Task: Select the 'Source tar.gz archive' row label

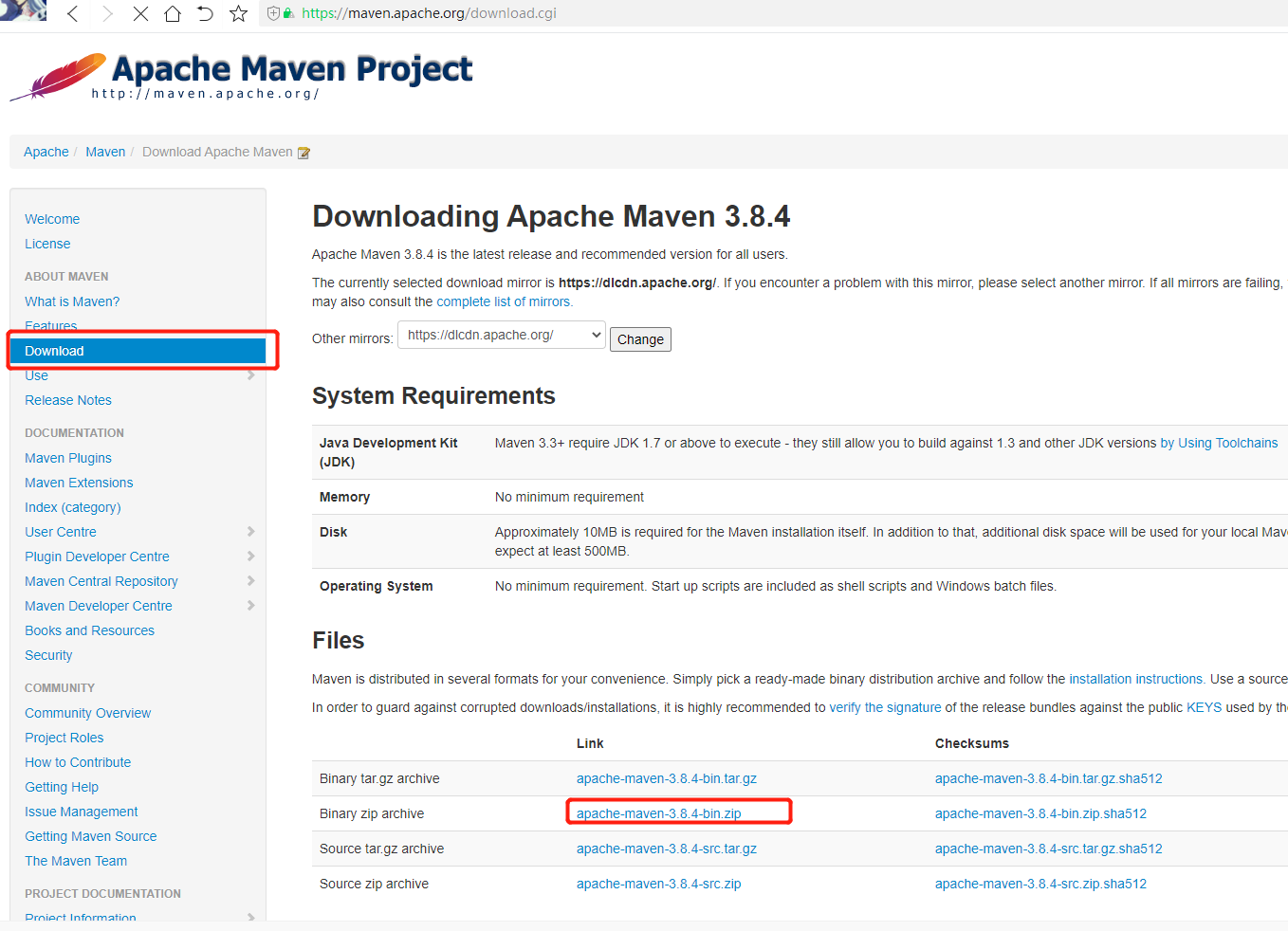Action: (381, 849)
